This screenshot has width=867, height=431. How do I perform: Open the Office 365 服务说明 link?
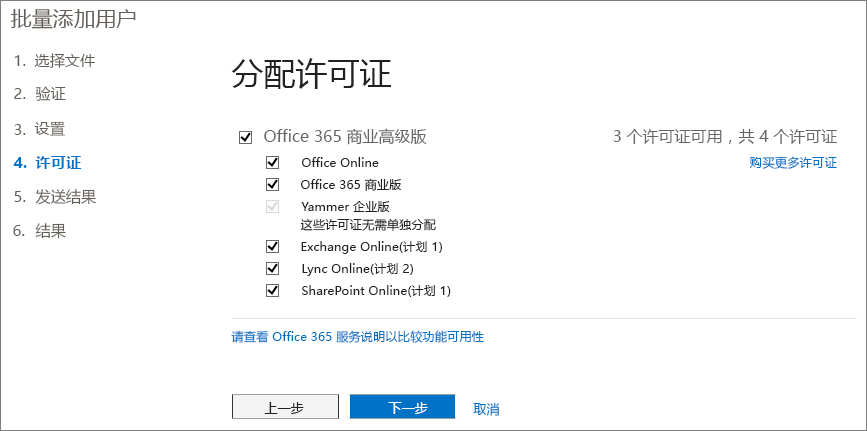tap(357, 337)
